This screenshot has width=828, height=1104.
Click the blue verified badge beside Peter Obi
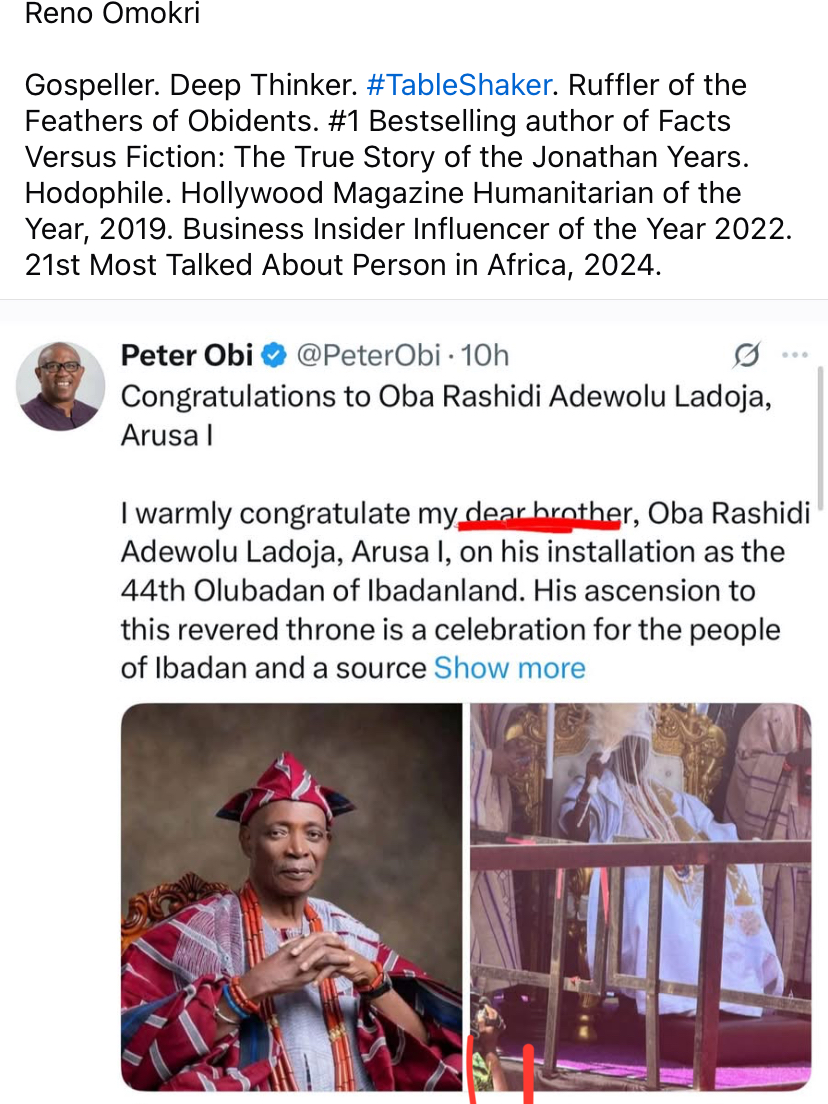click(x=274, y=355)
